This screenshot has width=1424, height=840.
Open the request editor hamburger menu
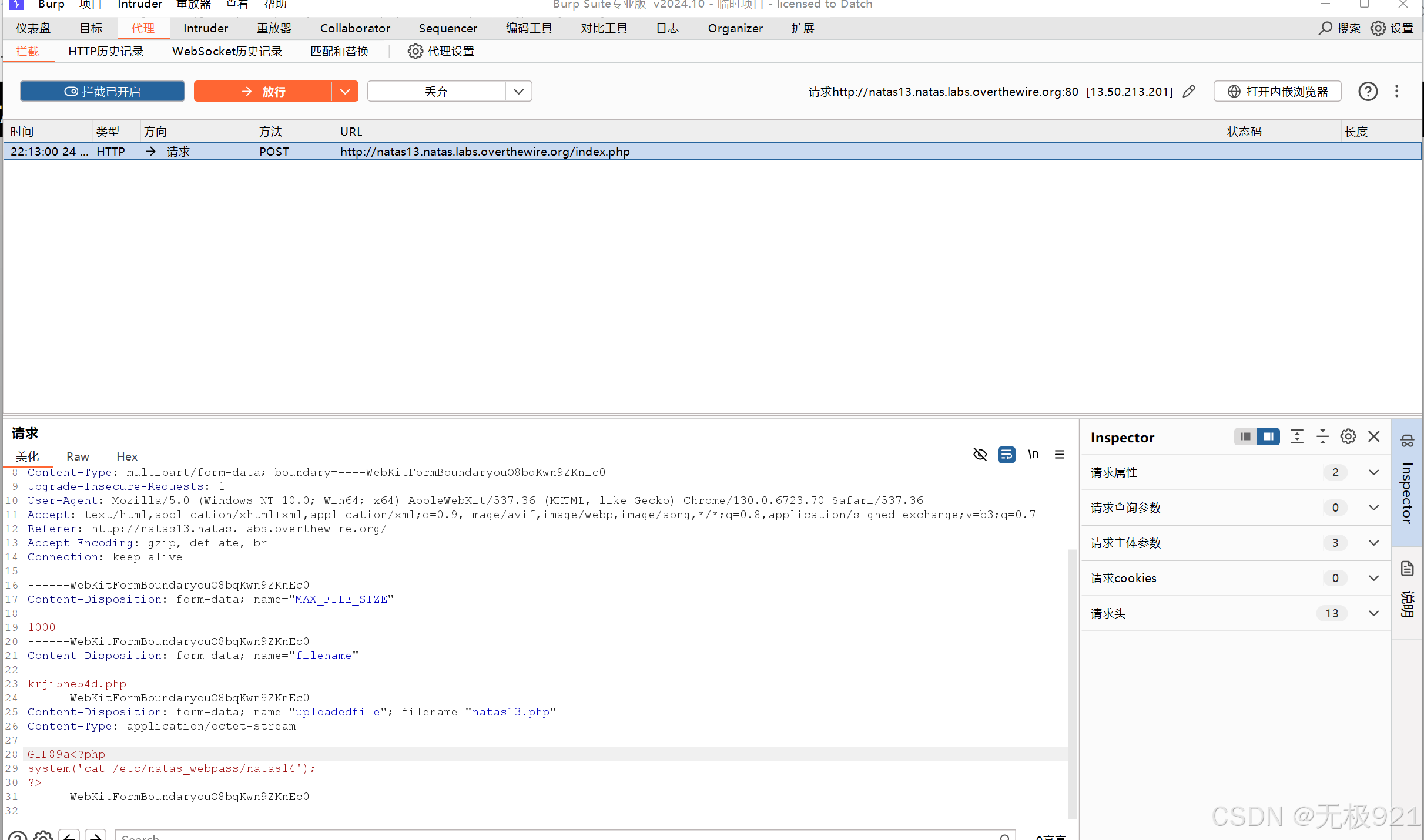pos(1060,454)
